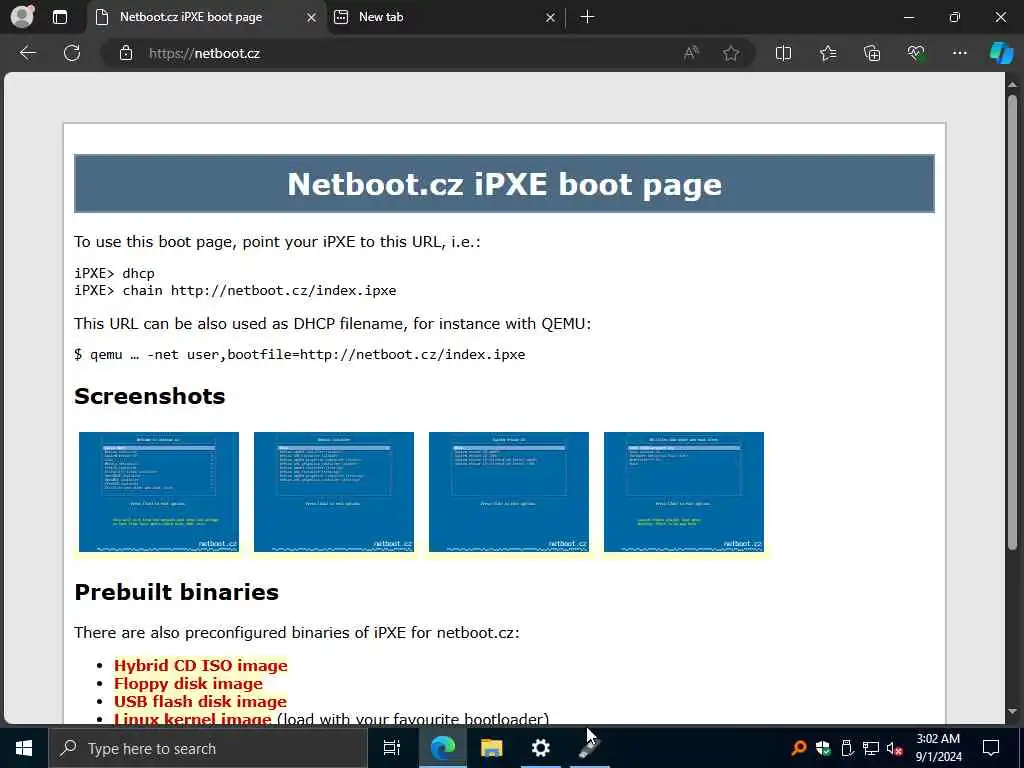Click the iPXE> dhcp line

click(x=114, y=274)
